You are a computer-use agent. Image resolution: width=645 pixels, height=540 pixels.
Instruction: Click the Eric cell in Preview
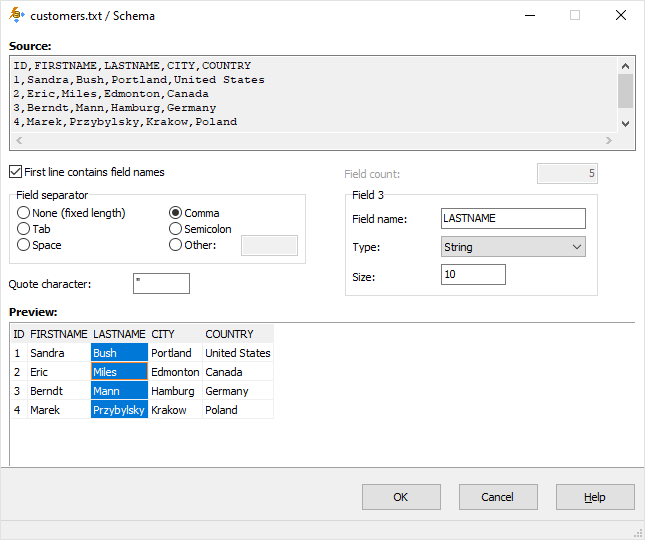tap(59, 372)
